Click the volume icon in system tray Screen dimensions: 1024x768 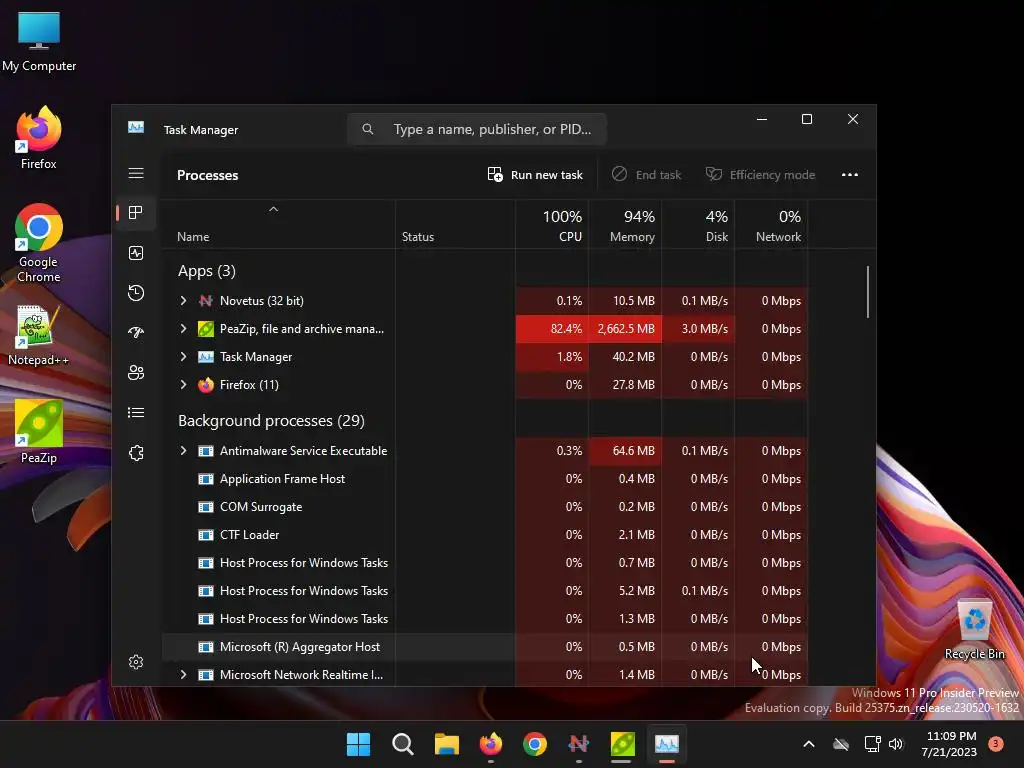point(896,744)
